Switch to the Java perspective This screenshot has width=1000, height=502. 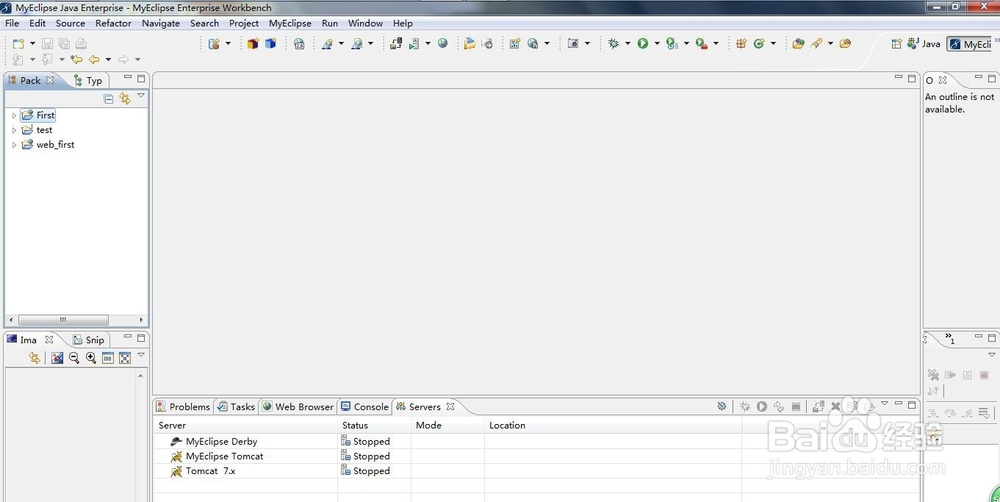point(924,44)
